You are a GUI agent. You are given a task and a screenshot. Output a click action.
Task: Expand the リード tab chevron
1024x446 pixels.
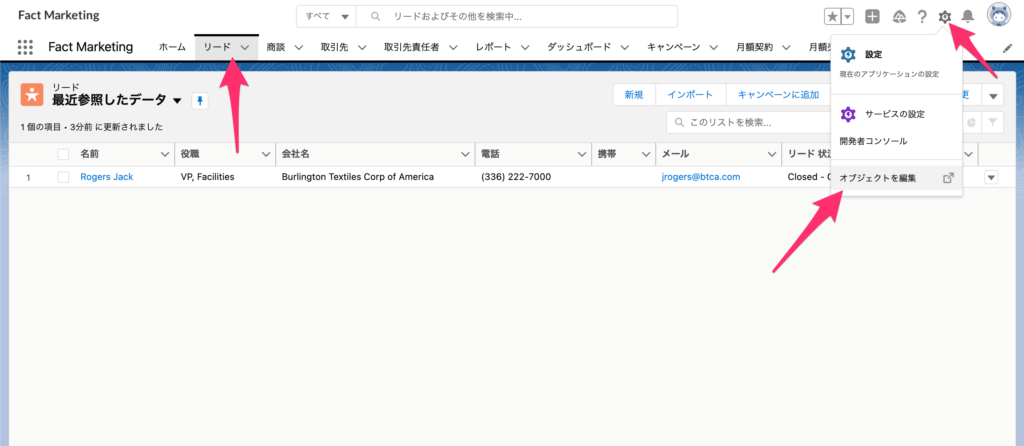pyautogui.click(x=245, y=48)
